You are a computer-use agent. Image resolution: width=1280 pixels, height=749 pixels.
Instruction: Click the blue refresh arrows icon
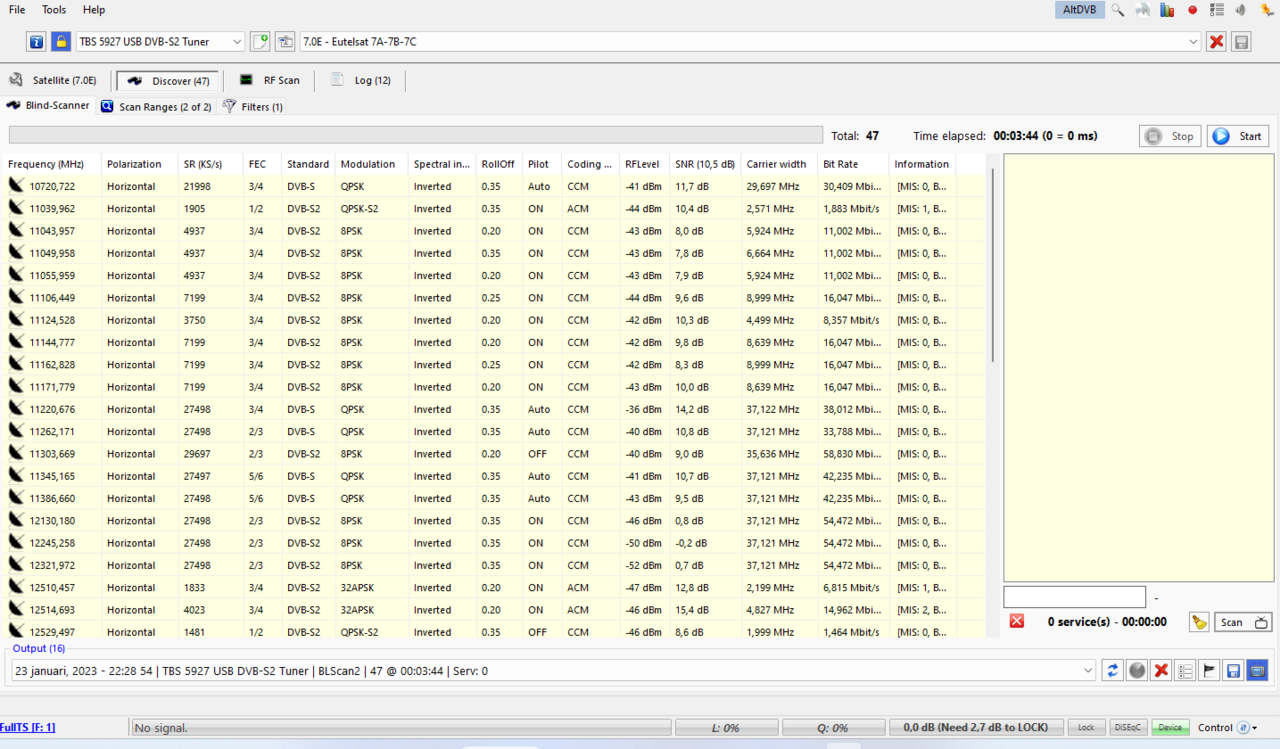tap(1112, 670)
